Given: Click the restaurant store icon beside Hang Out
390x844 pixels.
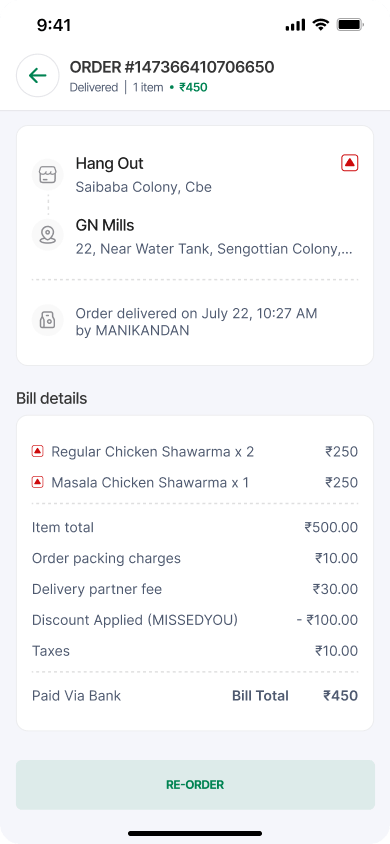Looking at the screenshot, I should (x=48, y=175).
